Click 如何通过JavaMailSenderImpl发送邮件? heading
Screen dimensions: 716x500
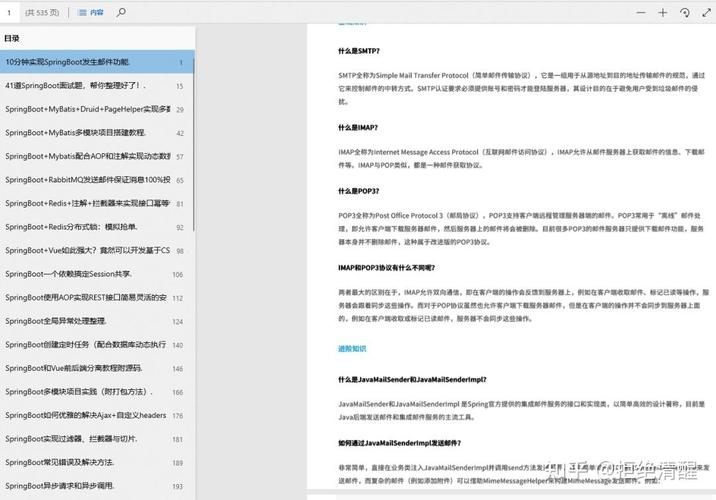pos(400,443)
